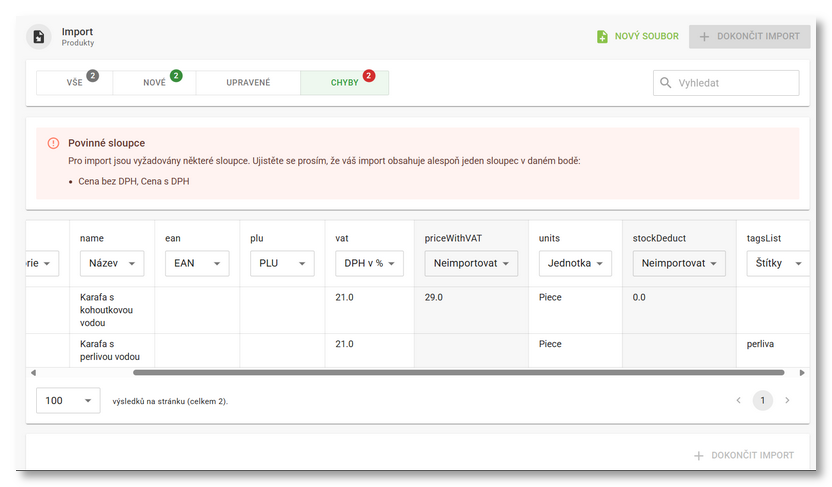Click the bottom Dokončit import button

pyautogui.click(x=744, y=456)
